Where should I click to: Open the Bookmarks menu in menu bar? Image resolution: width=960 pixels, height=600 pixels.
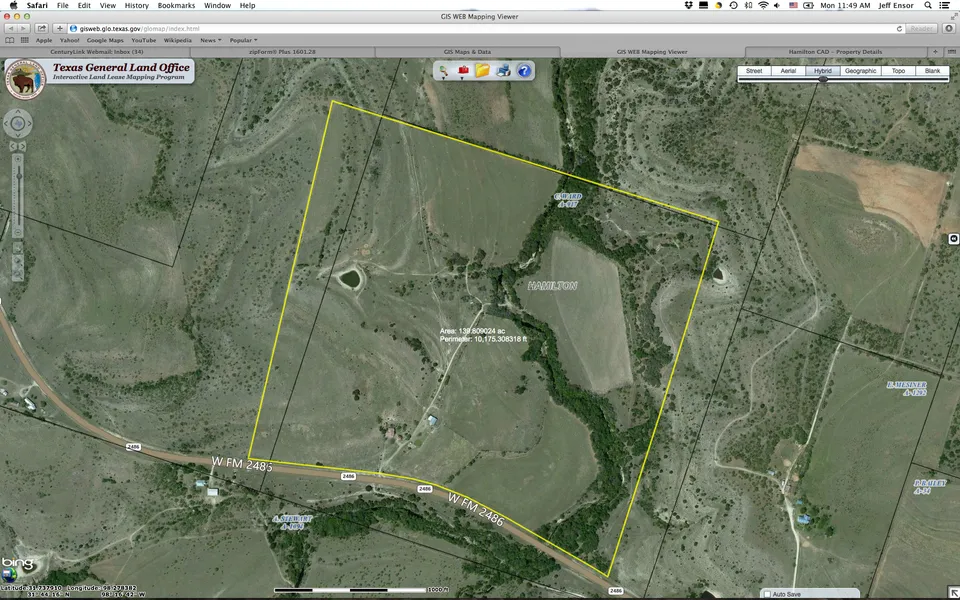tap(176, 6)
